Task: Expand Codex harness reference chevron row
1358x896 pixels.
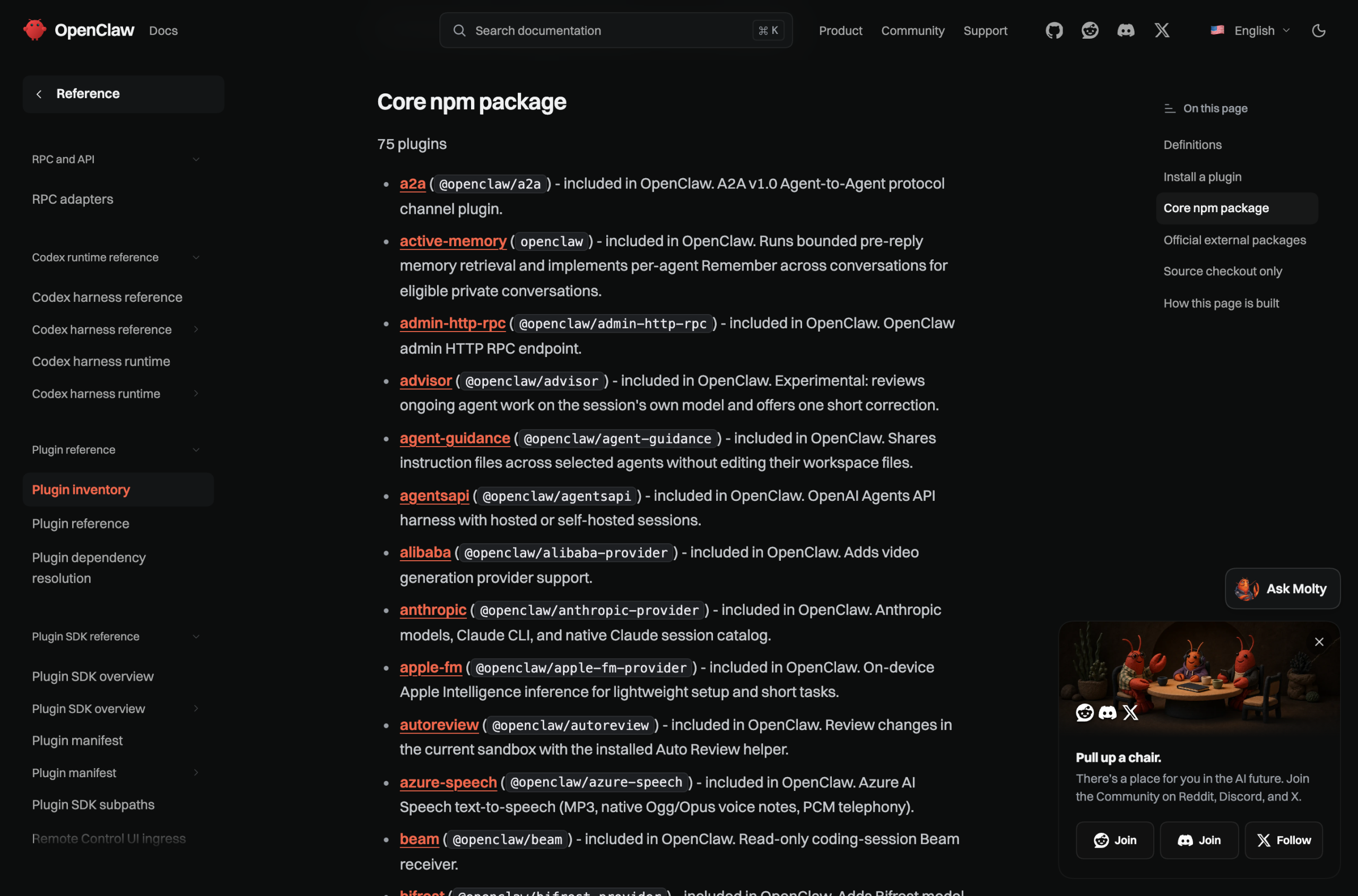Action: [117, 330]
